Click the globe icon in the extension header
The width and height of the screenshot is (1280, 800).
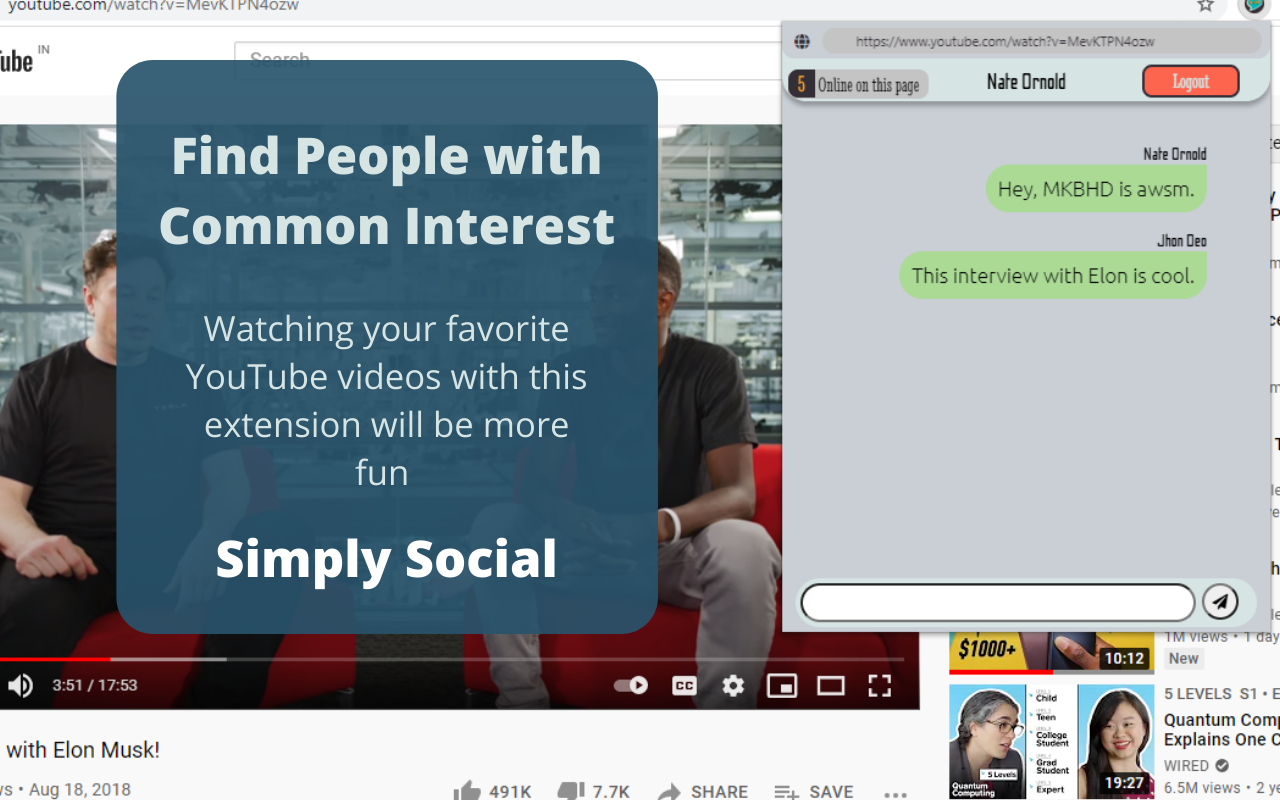(802, 41)
